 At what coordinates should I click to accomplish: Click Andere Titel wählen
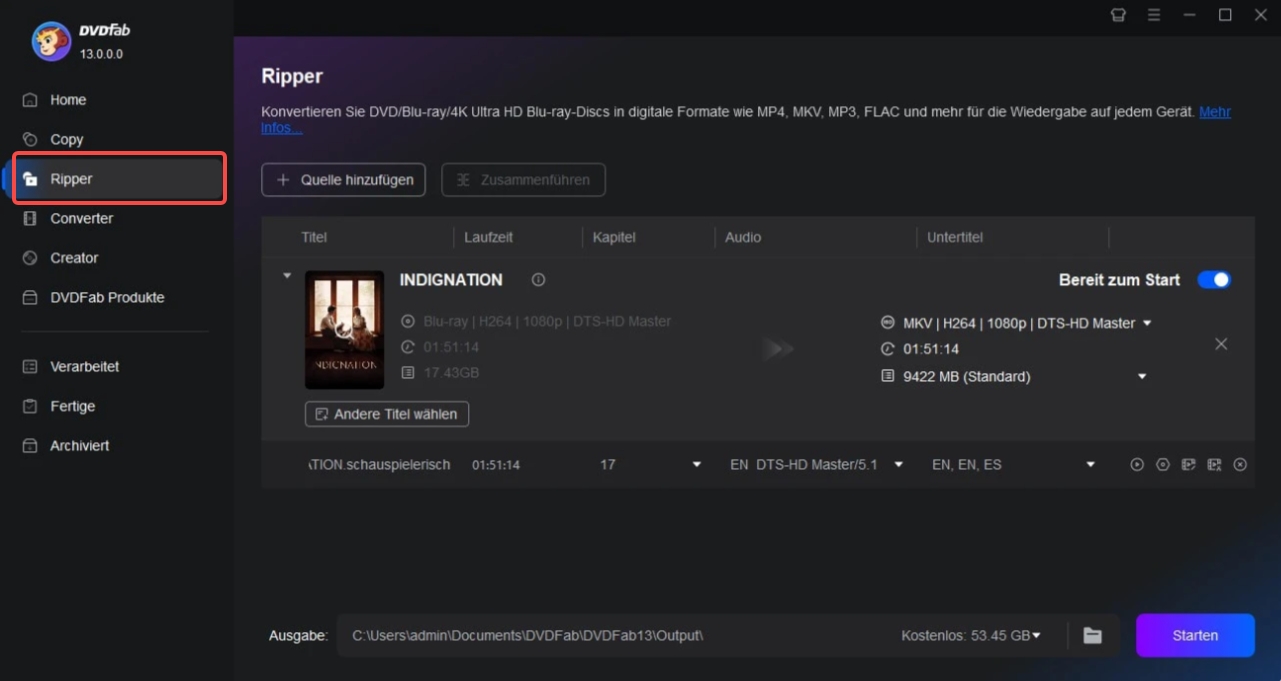(x=387, y=414)
